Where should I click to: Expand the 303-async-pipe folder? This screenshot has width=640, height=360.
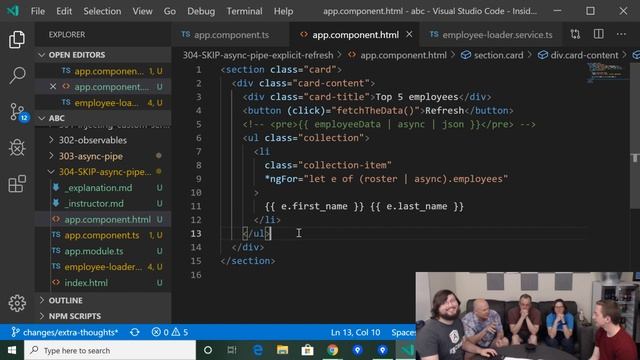pyautogui.click(x=103, y=156)
